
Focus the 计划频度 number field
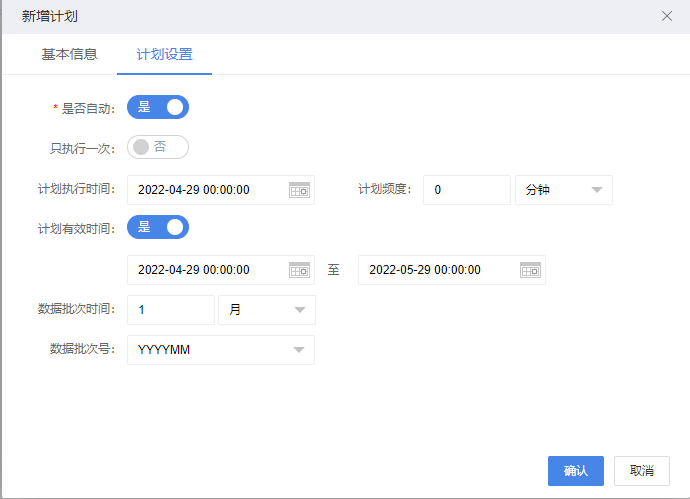tap(467, 190)
